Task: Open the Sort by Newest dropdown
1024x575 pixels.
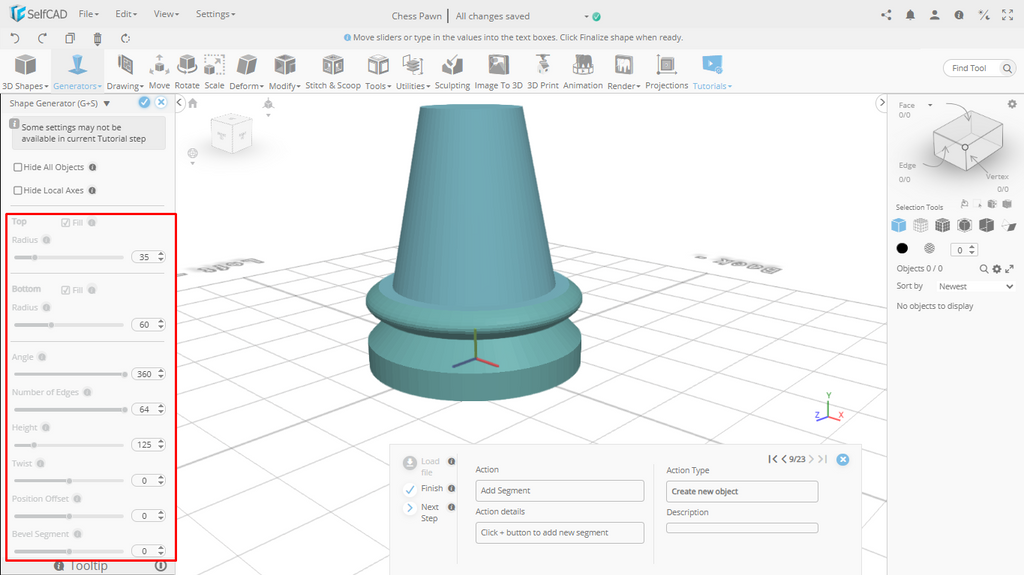Action: [x=975, y=286]
